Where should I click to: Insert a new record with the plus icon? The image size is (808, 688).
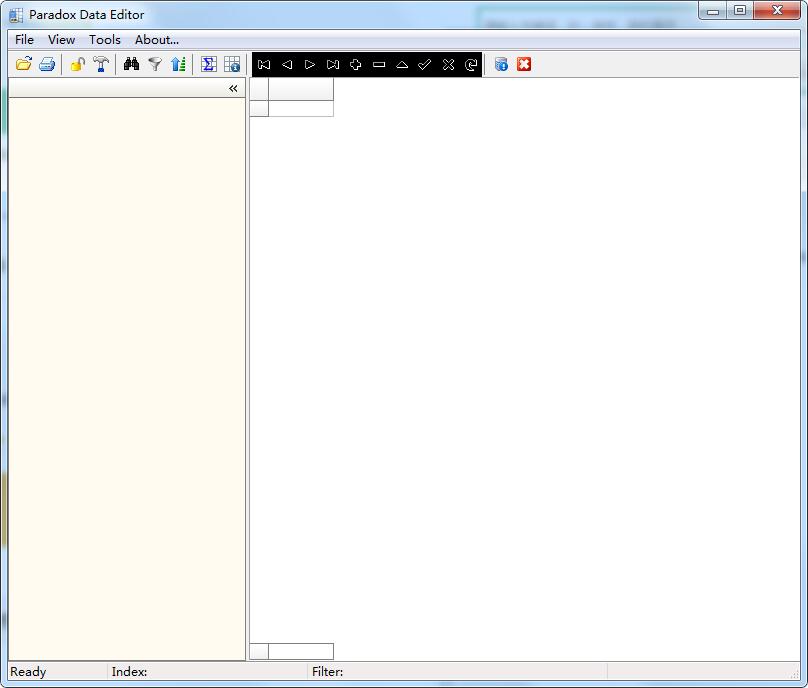[x=355, y=64]
